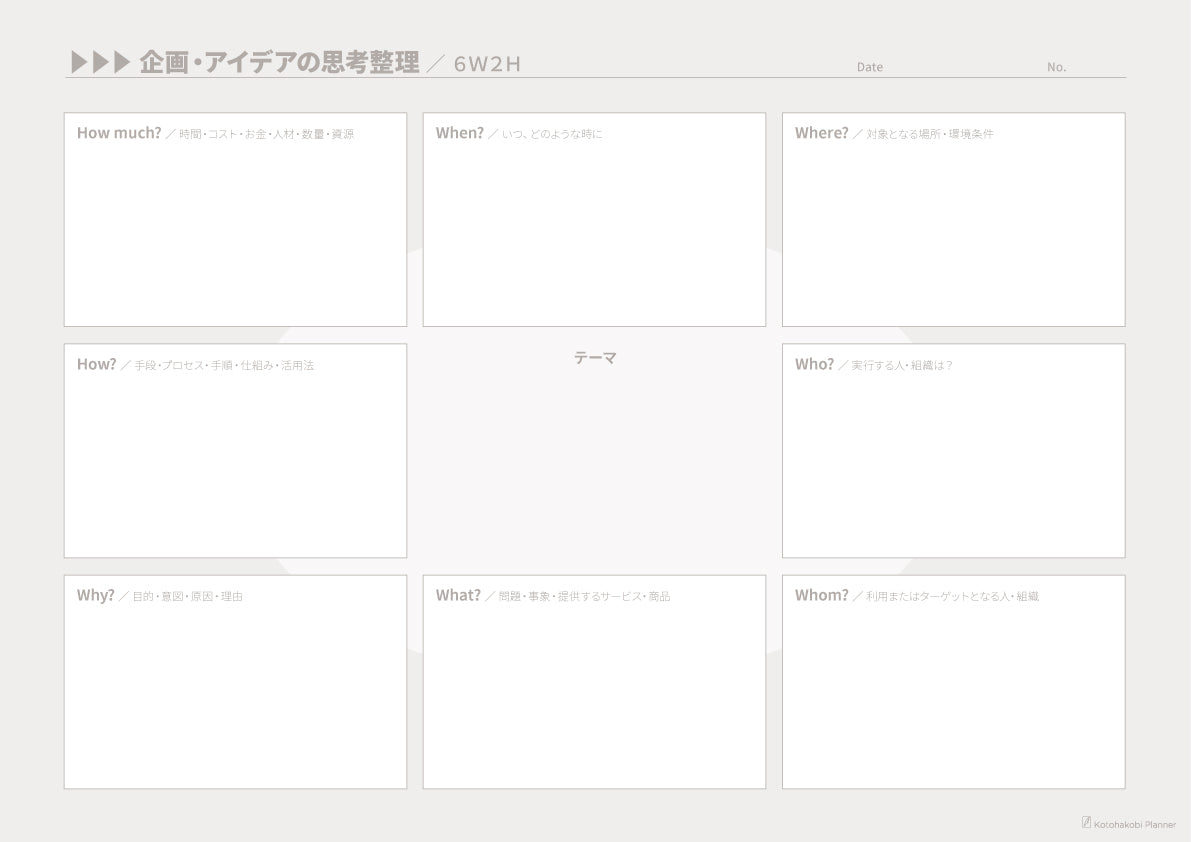Click the テーマ label in the center
This screenshot has height=842, width=1191.
[x=595, y=358]
